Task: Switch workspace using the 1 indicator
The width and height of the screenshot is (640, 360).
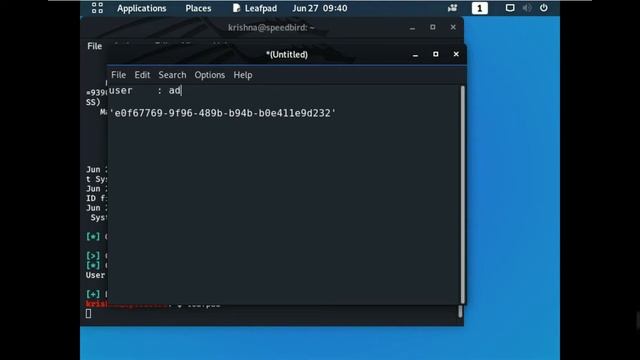Action: tap(480, 8)
